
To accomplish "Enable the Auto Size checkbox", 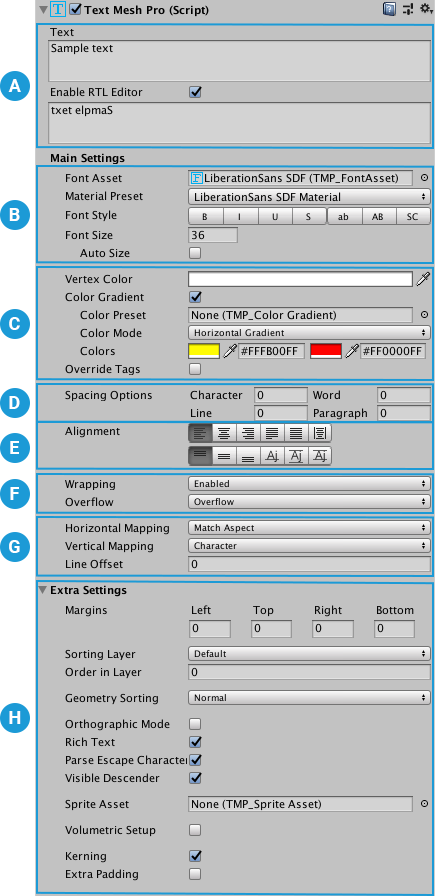I will coord(195,253).
